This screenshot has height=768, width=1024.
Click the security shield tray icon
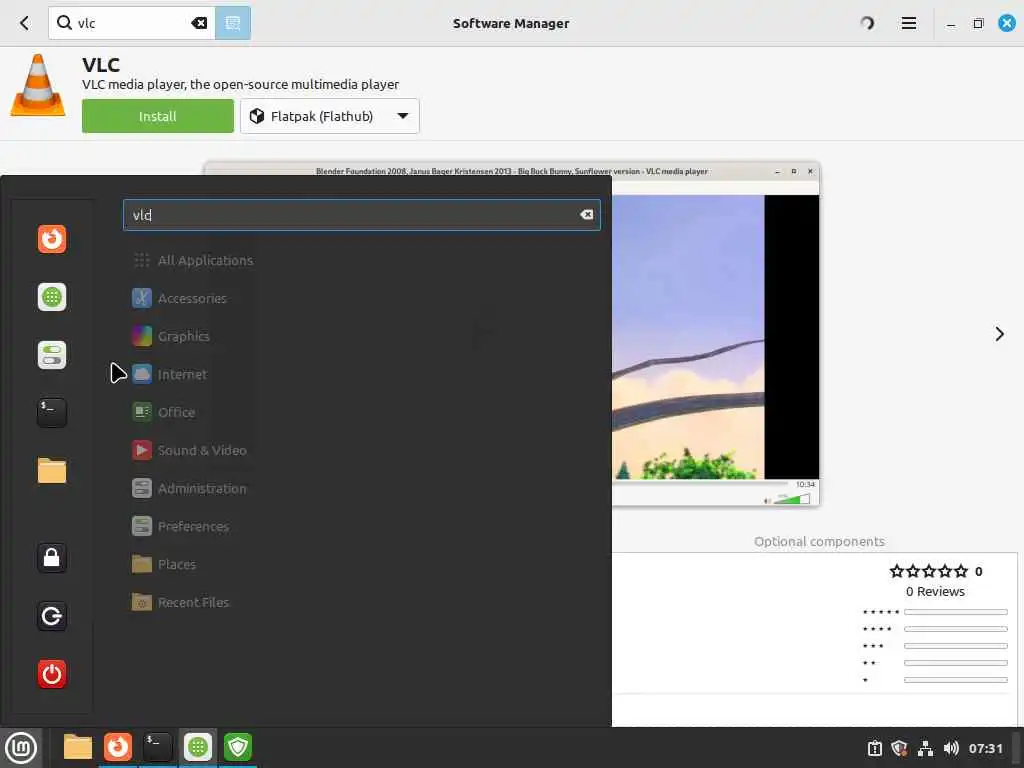(x=899, y=748)
